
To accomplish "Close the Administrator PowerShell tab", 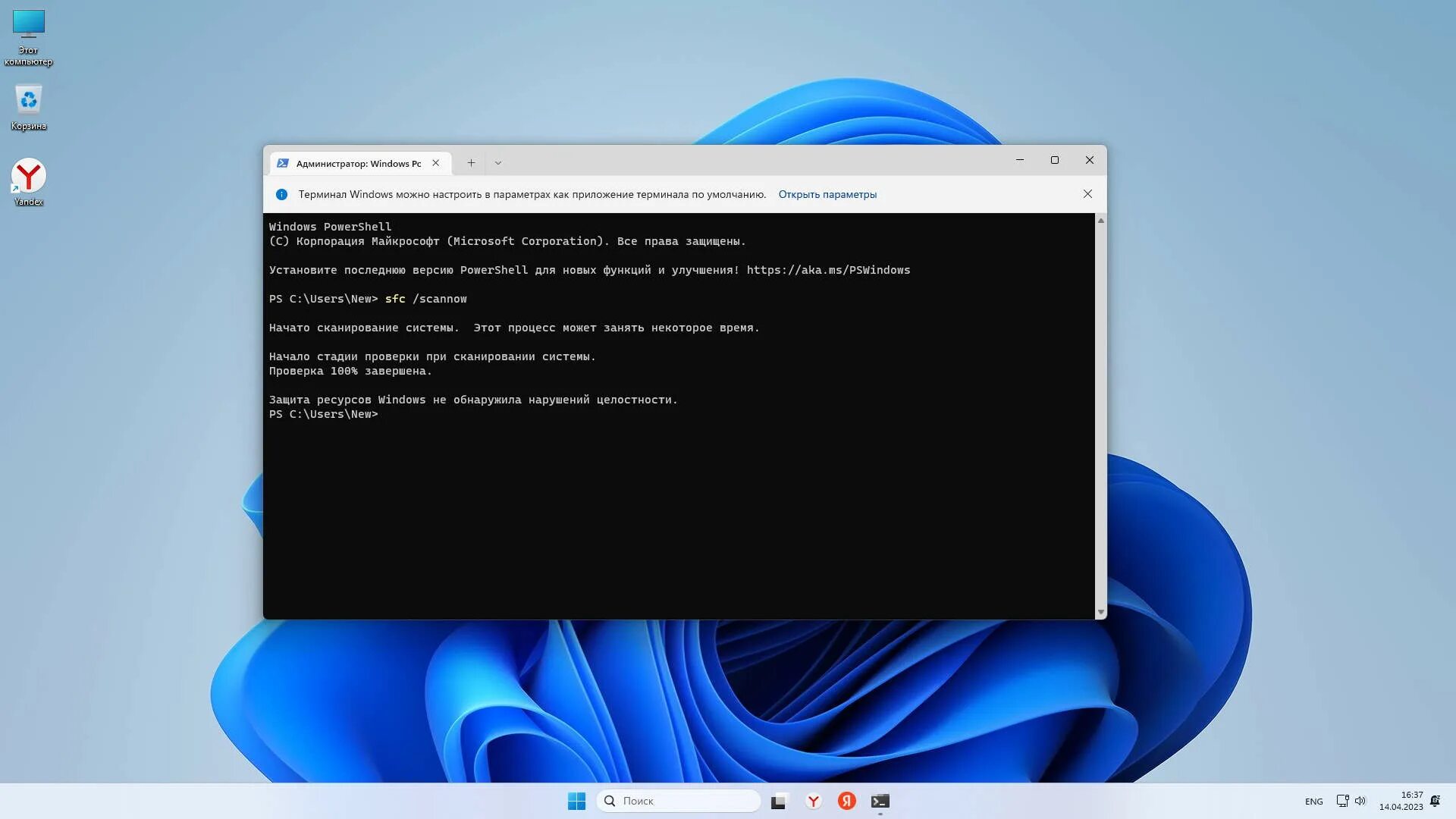I will coord(436,163).
